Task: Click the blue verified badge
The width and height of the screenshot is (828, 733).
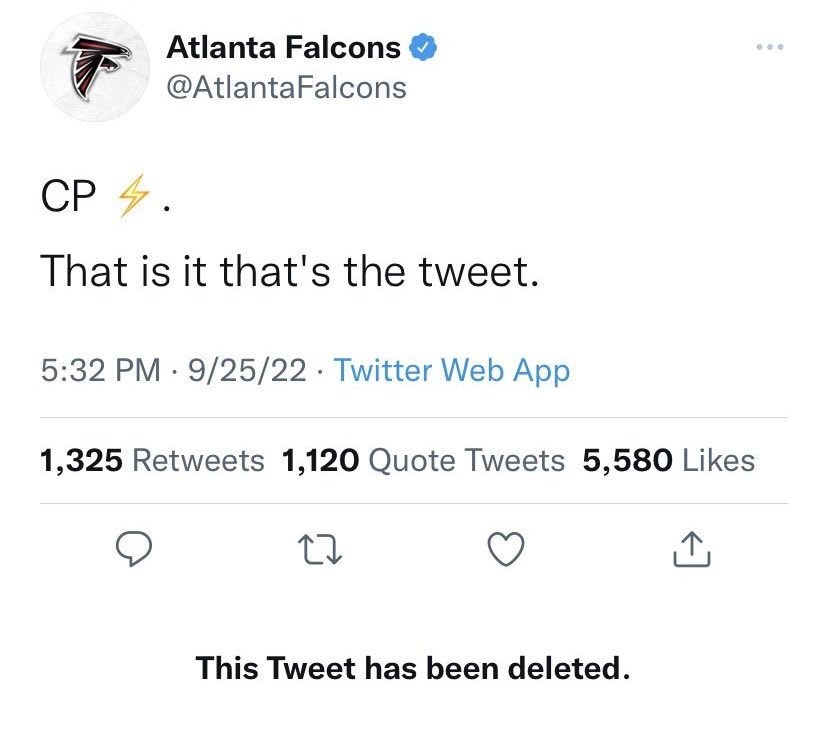Action: point(424,47)
